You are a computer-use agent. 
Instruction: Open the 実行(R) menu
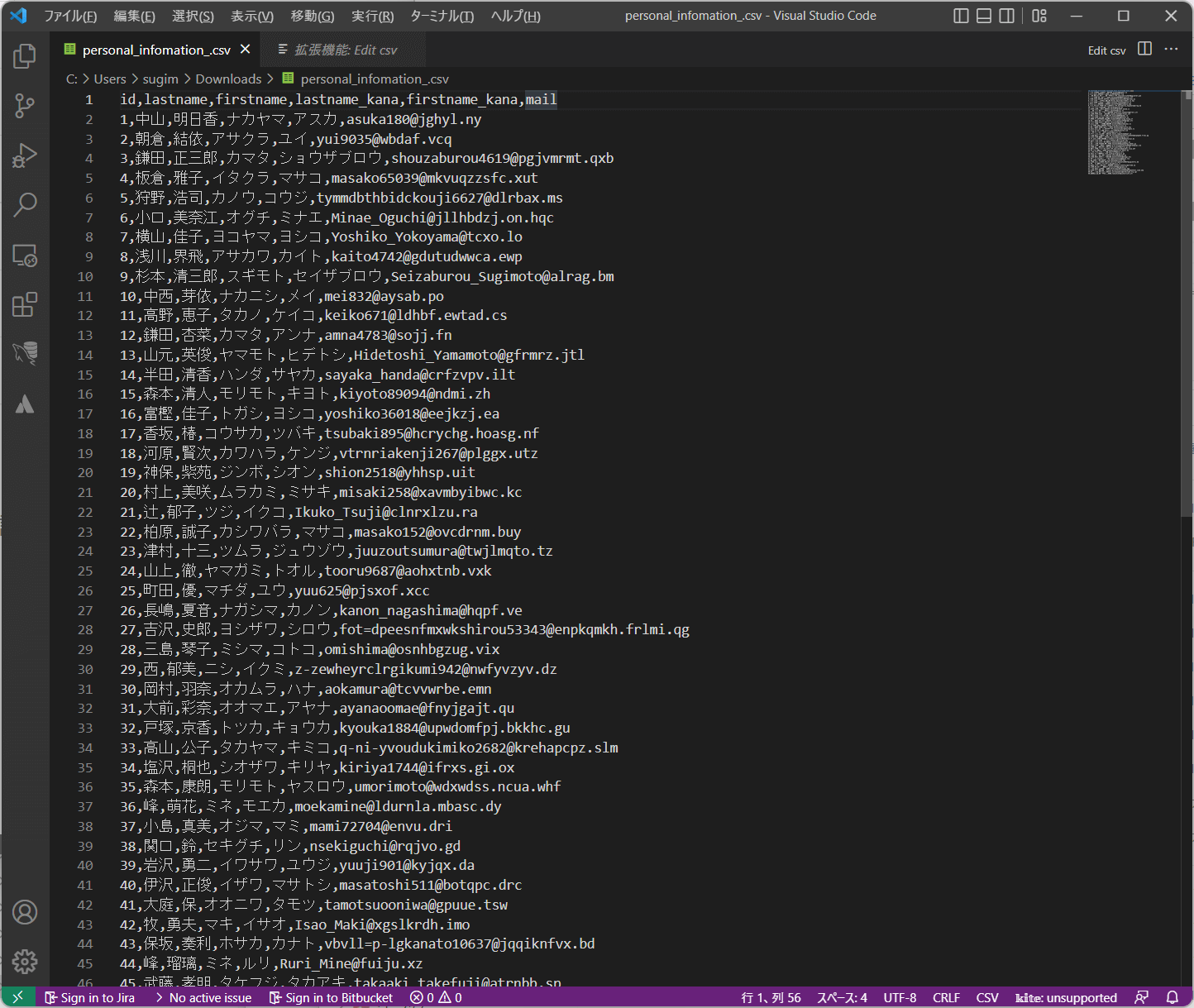pyautogui.click(x=372, y=16)
